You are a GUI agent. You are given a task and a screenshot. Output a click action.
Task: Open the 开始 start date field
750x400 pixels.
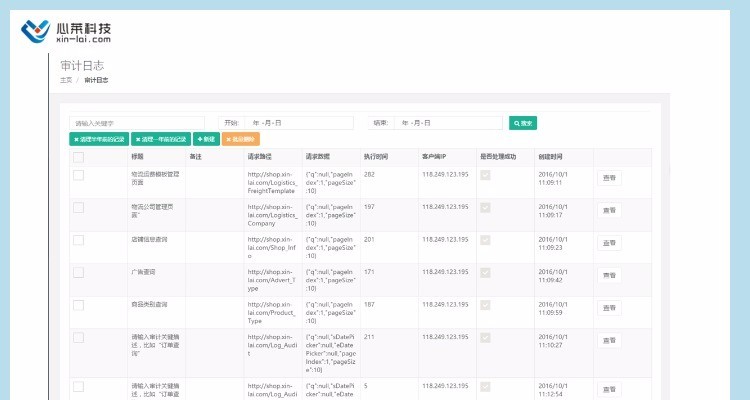click(298, 123)
